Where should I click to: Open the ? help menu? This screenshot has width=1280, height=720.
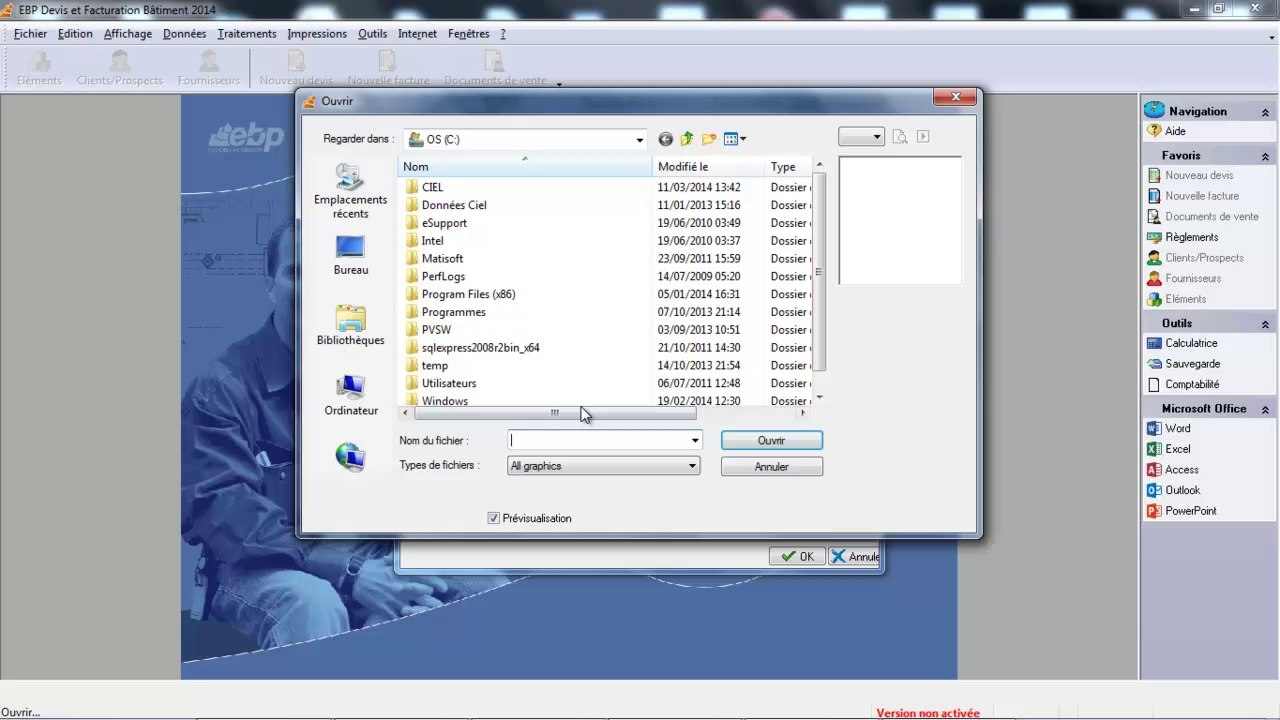(x=503, y=34)
